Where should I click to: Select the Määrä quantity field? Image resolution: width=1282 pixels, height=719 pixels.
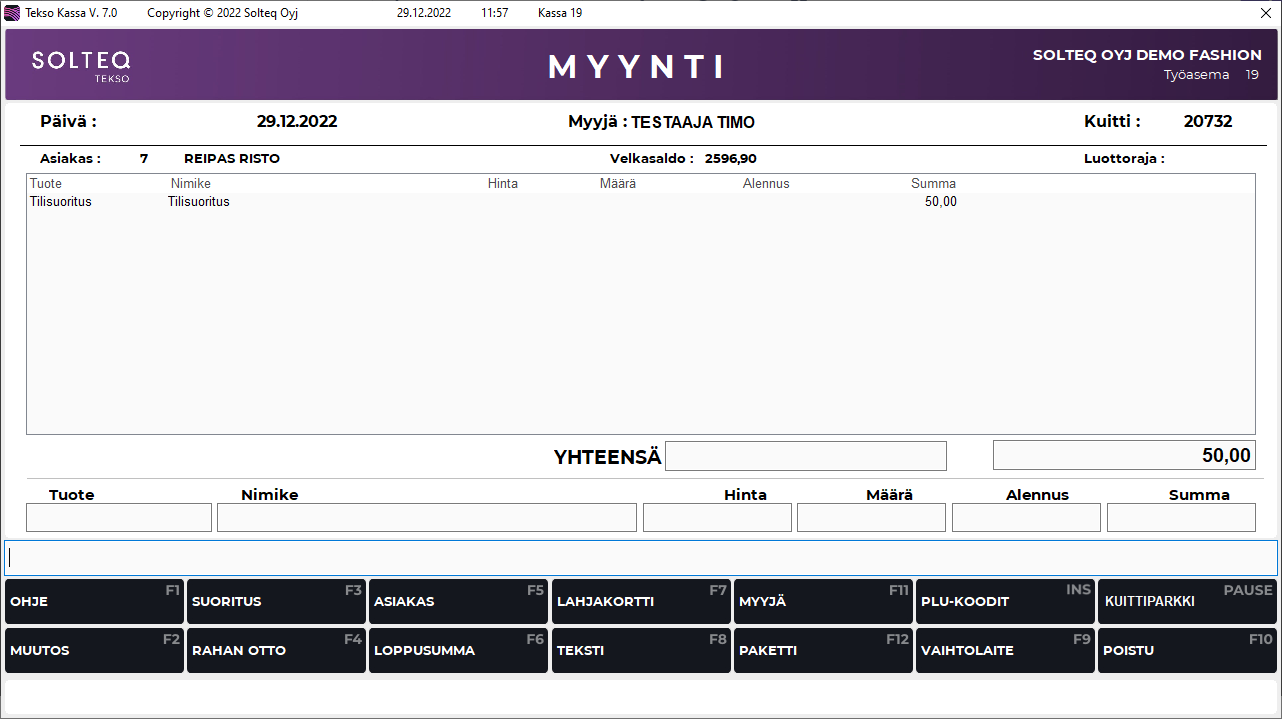tap(871, 518)
